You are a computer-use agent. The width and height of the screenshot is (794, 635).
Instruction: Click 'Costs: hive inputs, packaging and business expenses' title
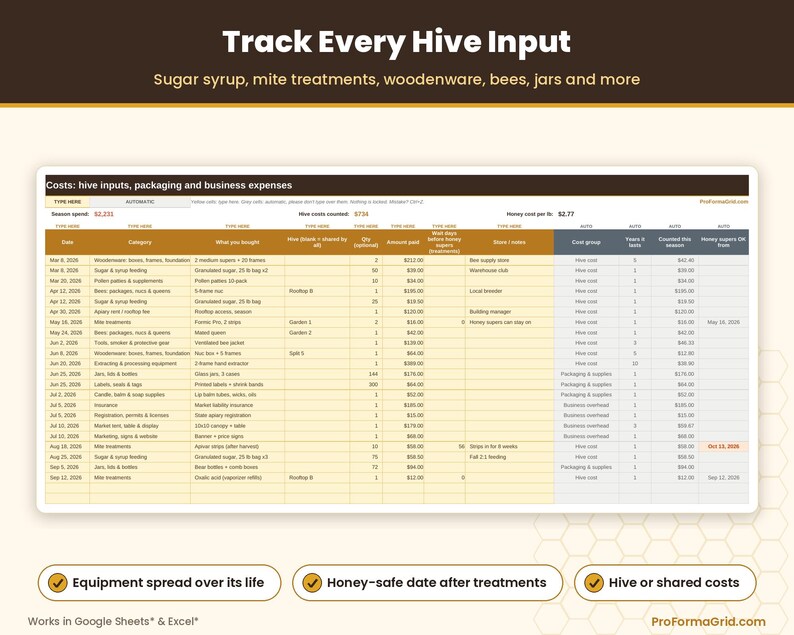(x=169, y=185)
